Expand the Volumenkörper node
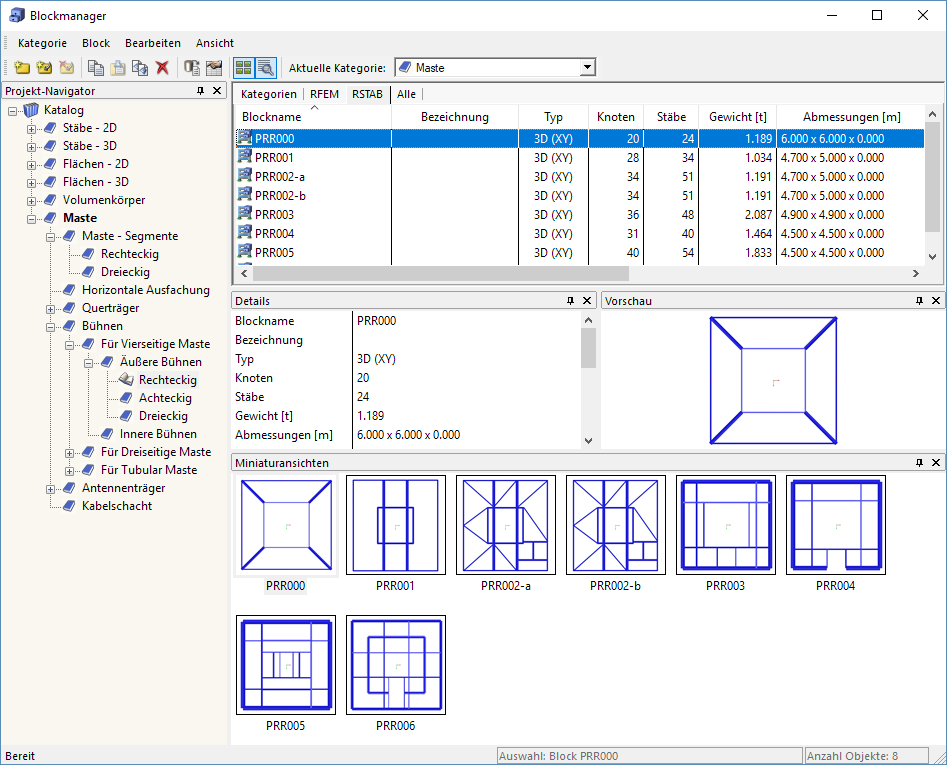 tap(31, 201)
